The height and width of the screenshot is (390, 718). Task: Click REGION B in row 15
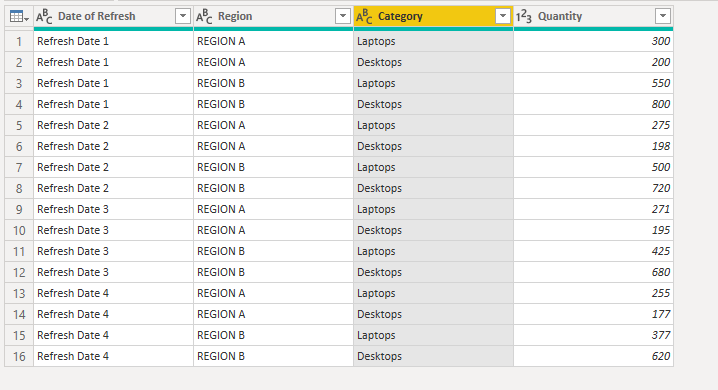tap(221, 336)
